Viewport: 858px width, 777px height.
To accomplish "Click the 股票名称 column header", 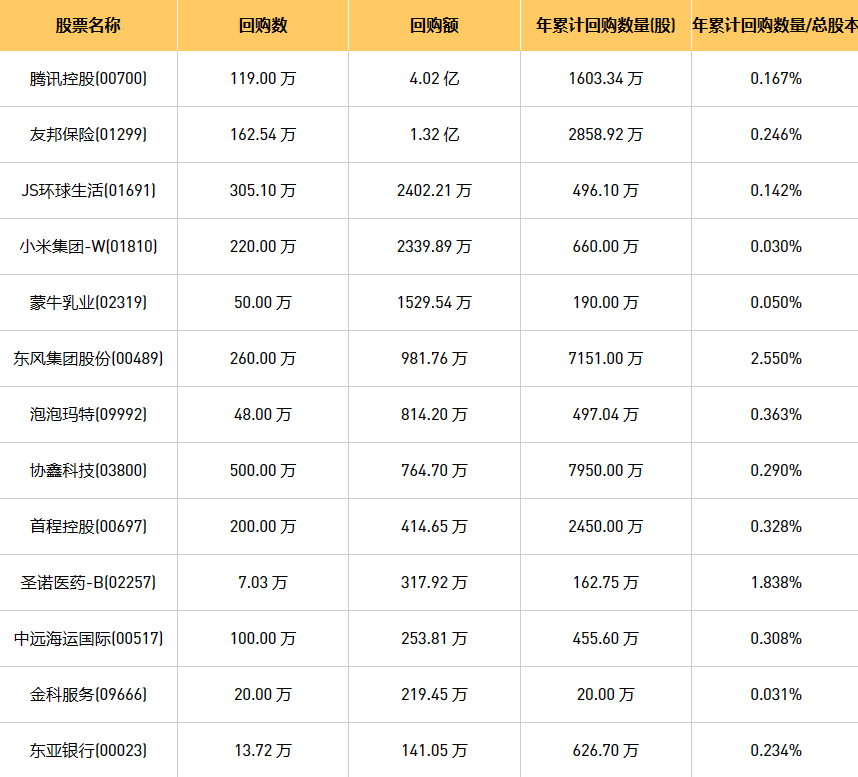I will (88, 26).
